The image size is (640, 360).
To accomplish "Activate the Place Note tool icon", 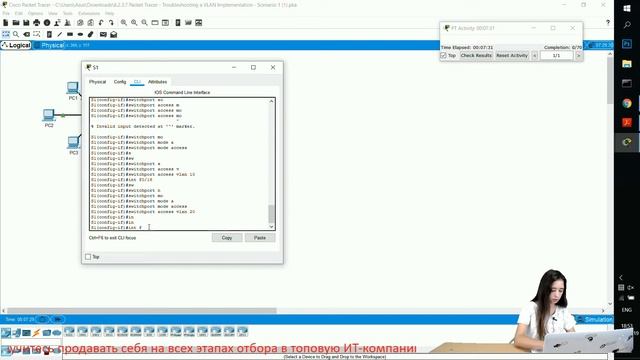I will click(49, 34).
